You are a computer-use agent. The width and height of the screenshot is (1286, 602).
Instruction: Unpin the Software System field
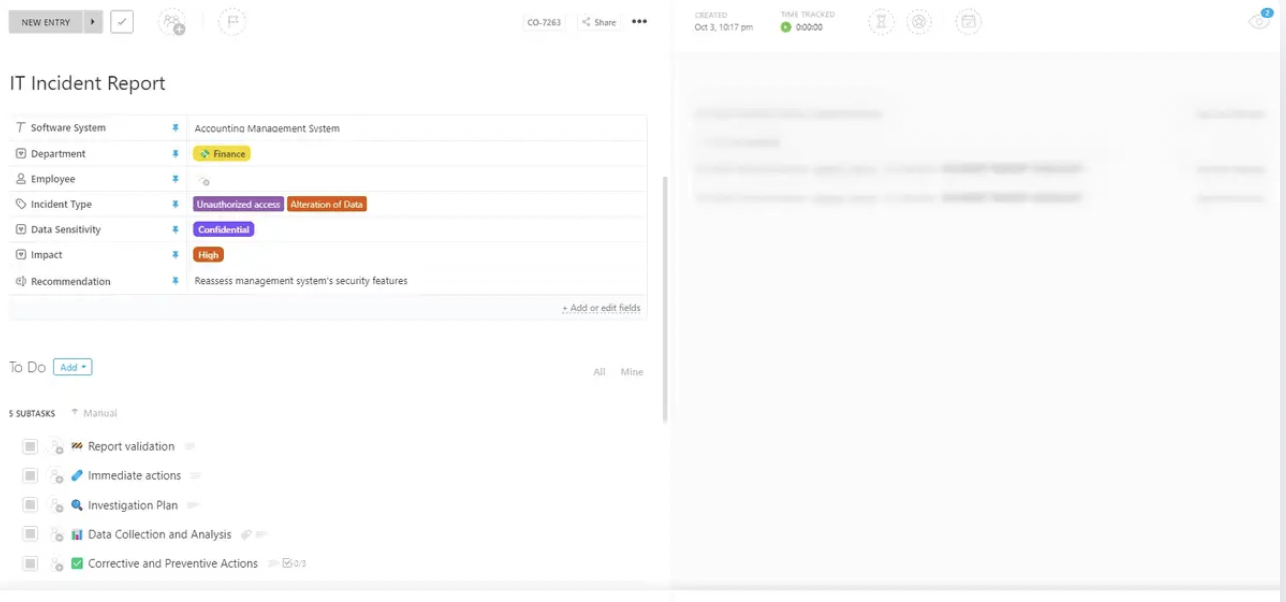point(175,128)
